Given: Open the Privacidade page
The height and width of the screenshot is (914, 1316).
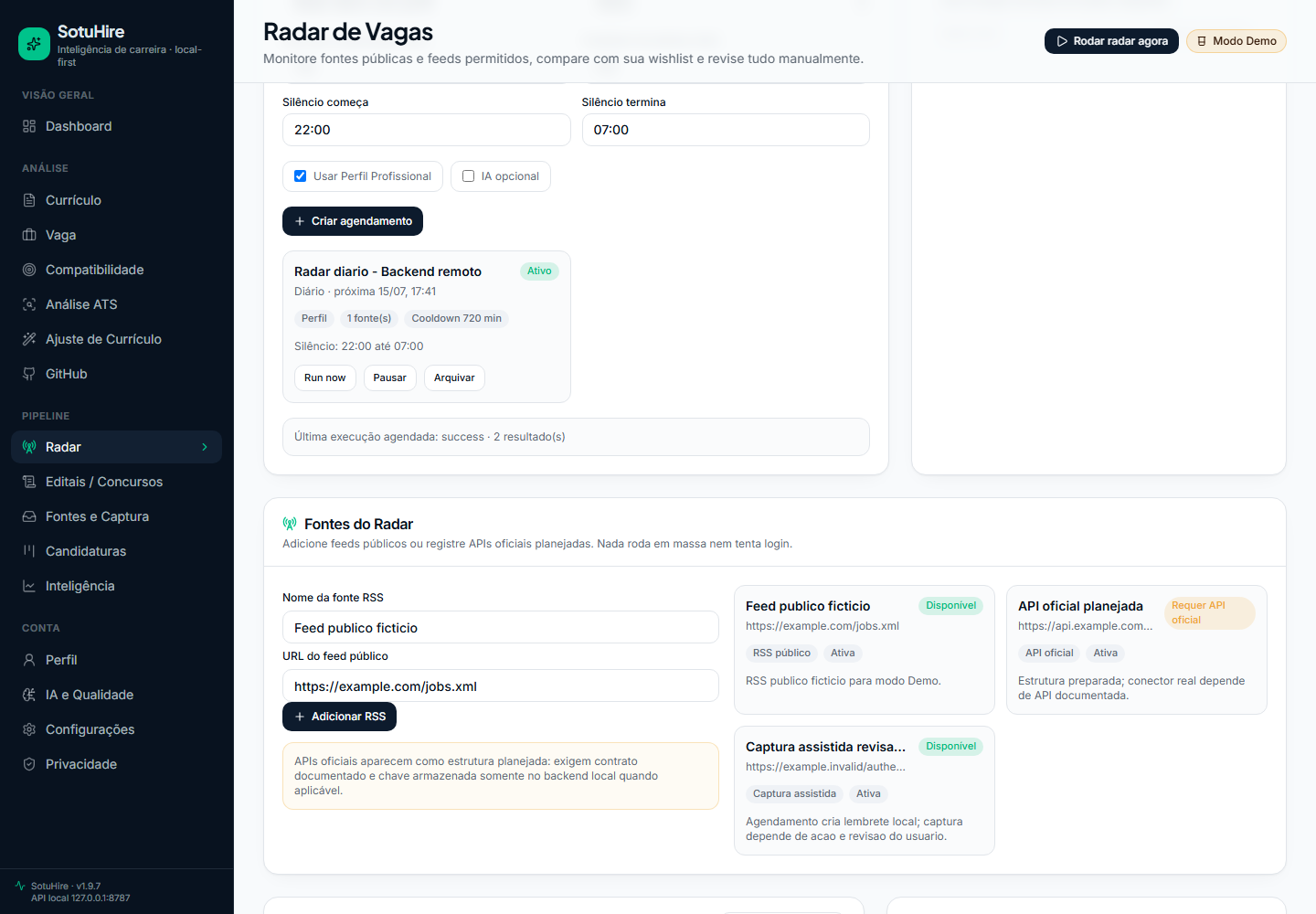Looking at the screenshot, I should tap(116, 764).
